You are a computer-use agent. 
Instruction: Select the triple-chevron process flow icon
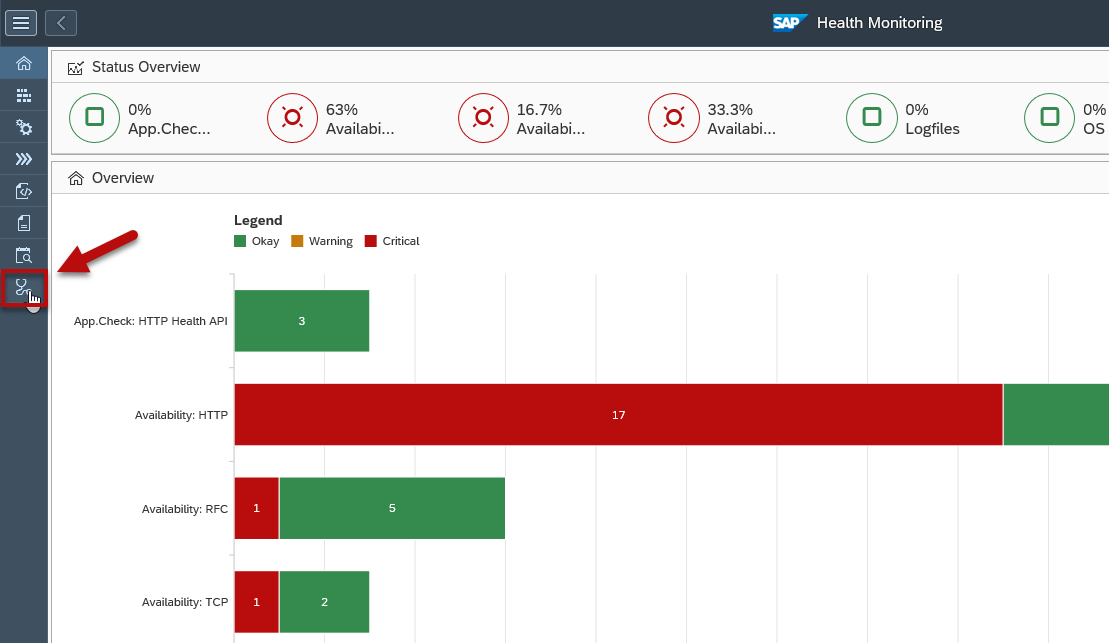click(x=24, y=159)
